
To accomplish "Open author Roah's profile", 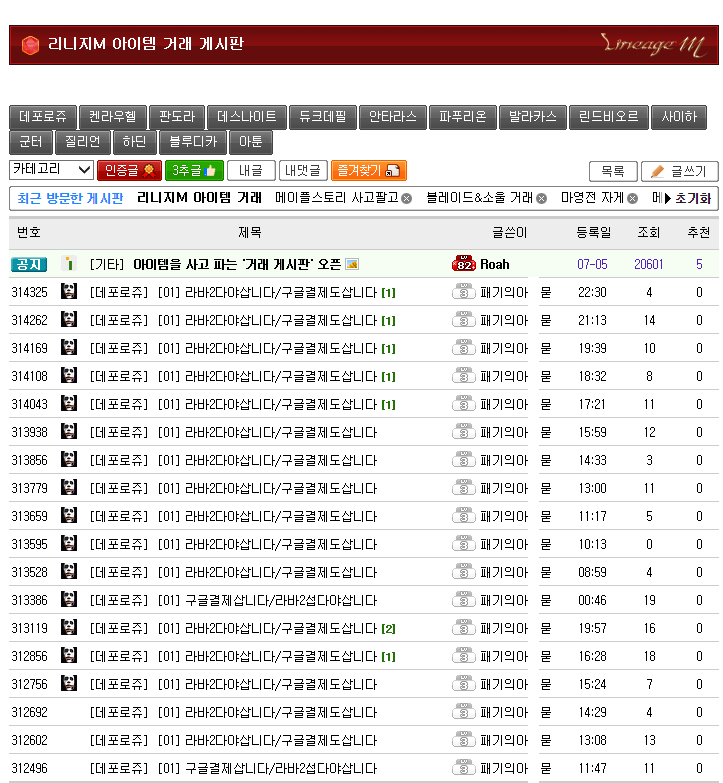I will pos(494,264).
